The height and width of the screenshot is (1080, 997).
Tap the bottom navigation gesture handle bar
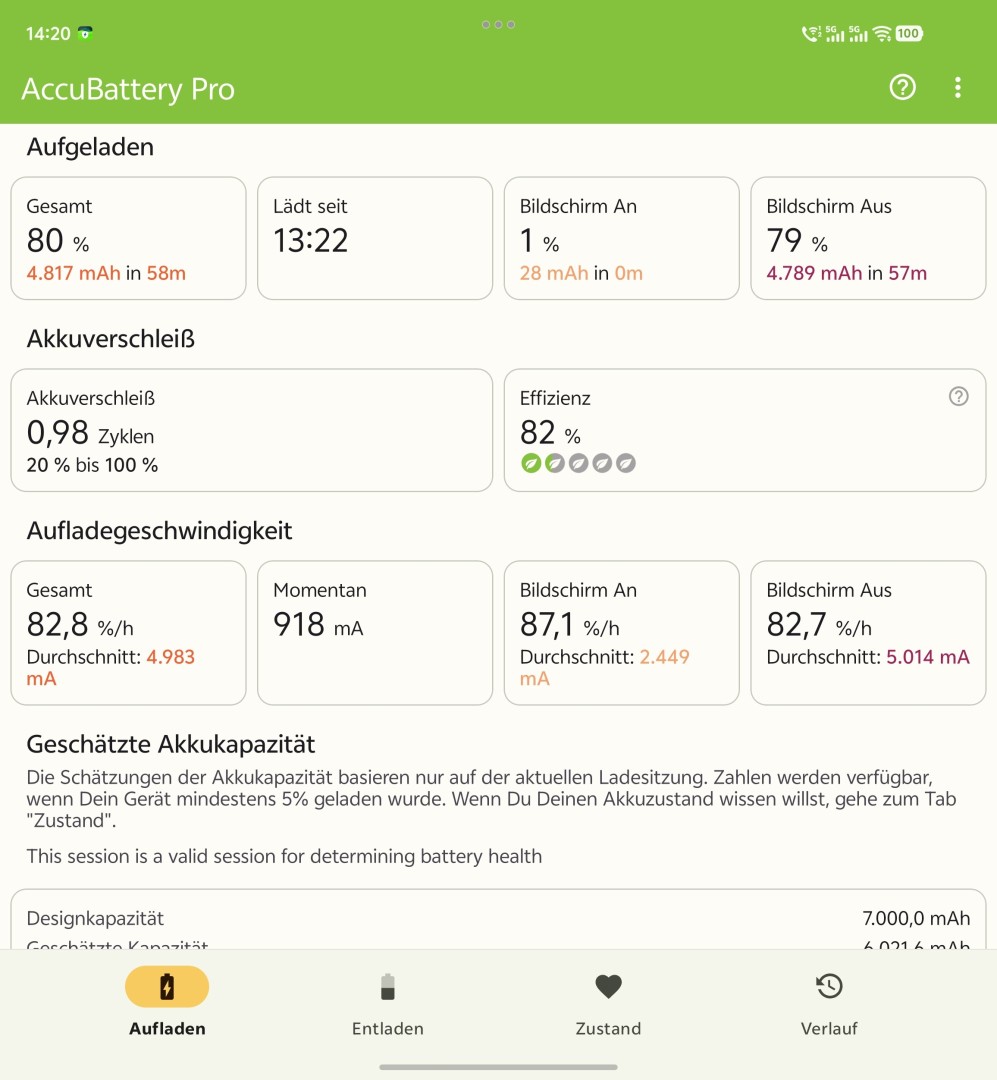[498, 1067]
